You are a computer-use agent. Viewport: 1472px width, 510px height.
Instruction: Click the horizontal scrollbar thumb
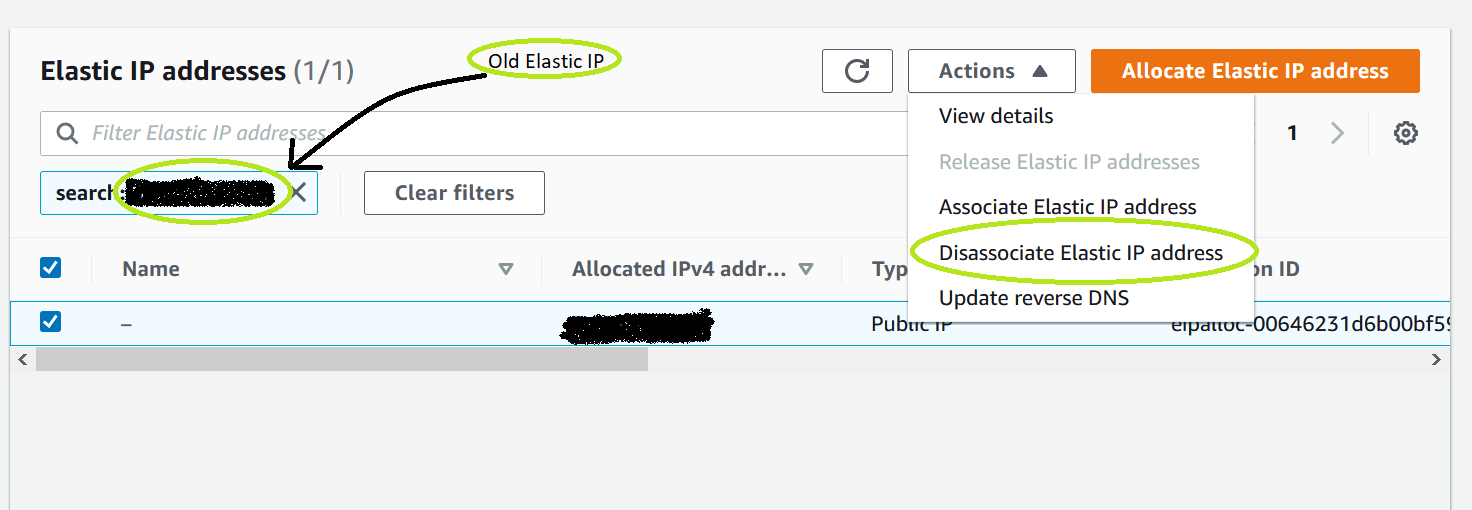pyautogui.click(x=342, y=359)
